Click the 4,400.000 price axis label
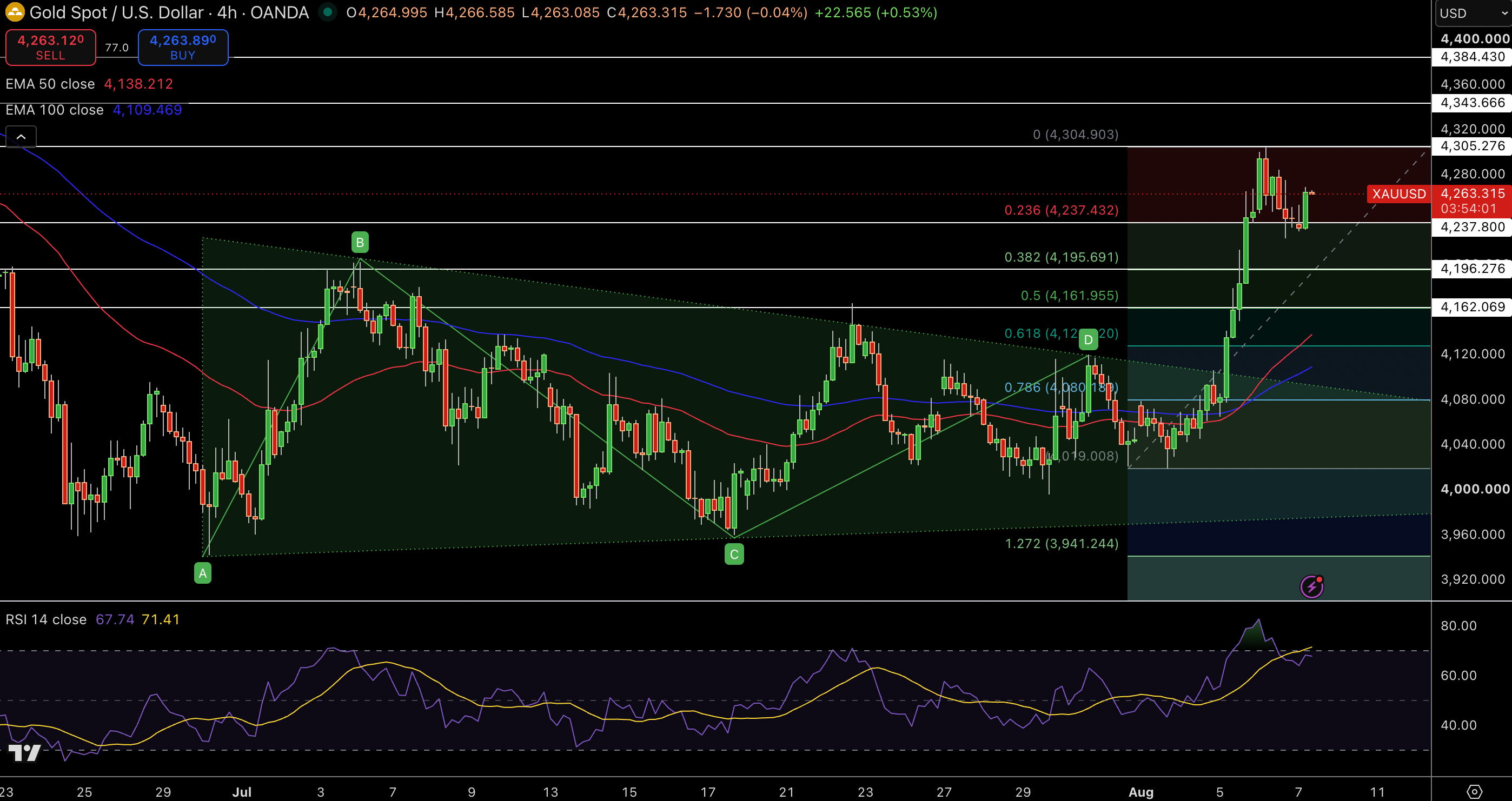The height and width of the screenshot is (801, 1512). pyautogui.click(x=1475, y=39)
